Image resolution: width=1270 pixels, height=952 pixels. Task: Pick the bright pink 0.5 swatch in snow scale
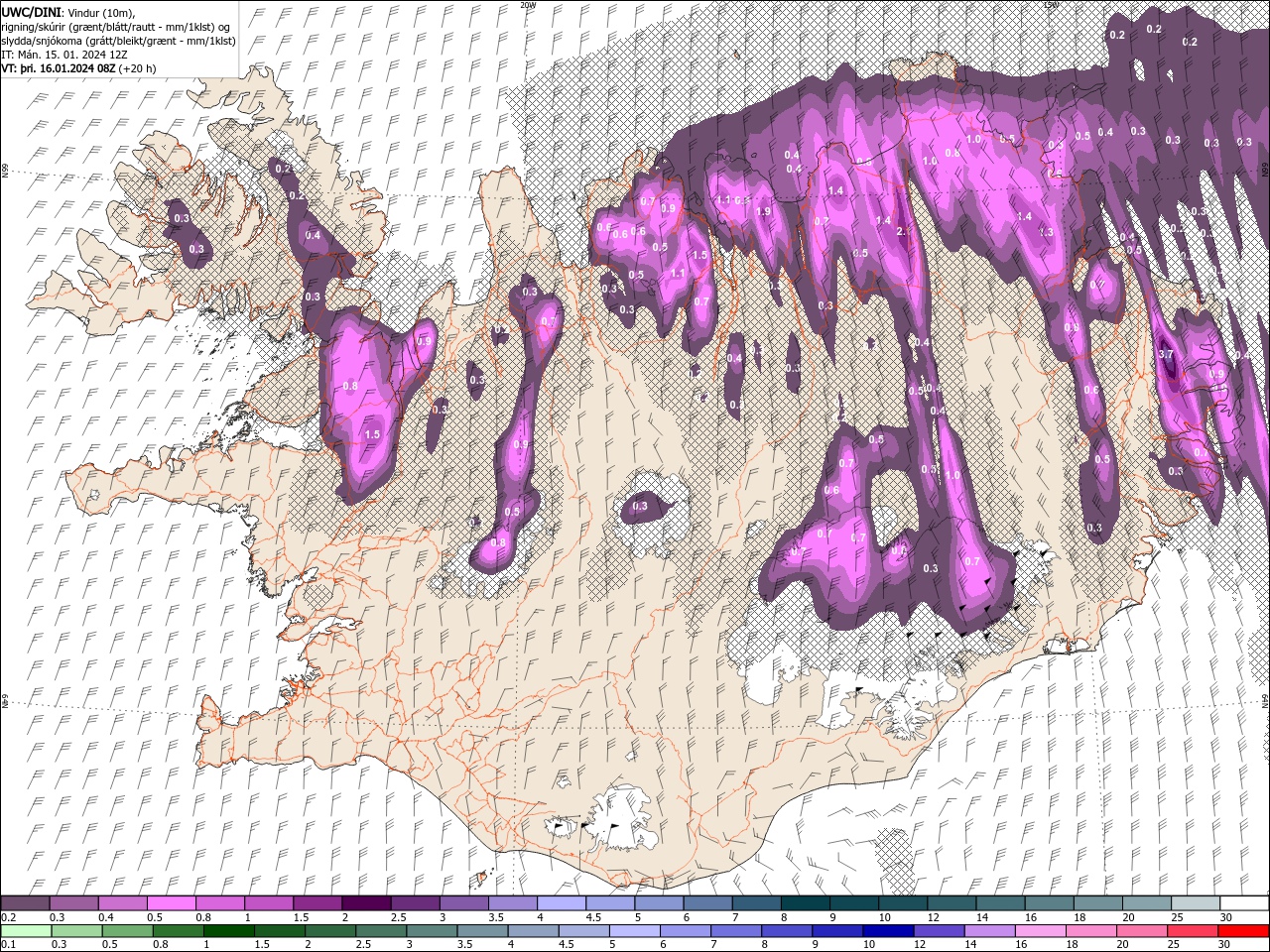(x=171, y=902)
